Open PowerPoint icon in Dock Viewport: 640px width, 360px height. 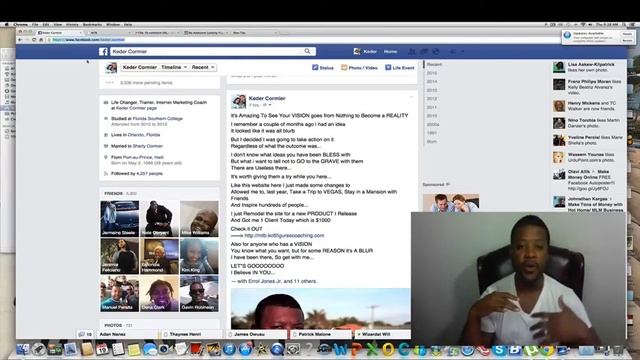pyautogui.click(x=356, y=349)
